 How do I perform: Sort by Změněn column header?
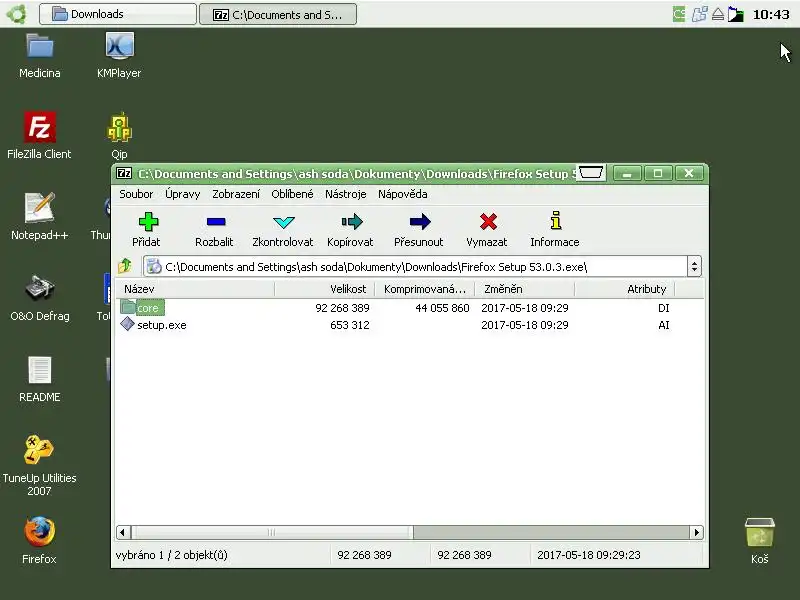524,289
